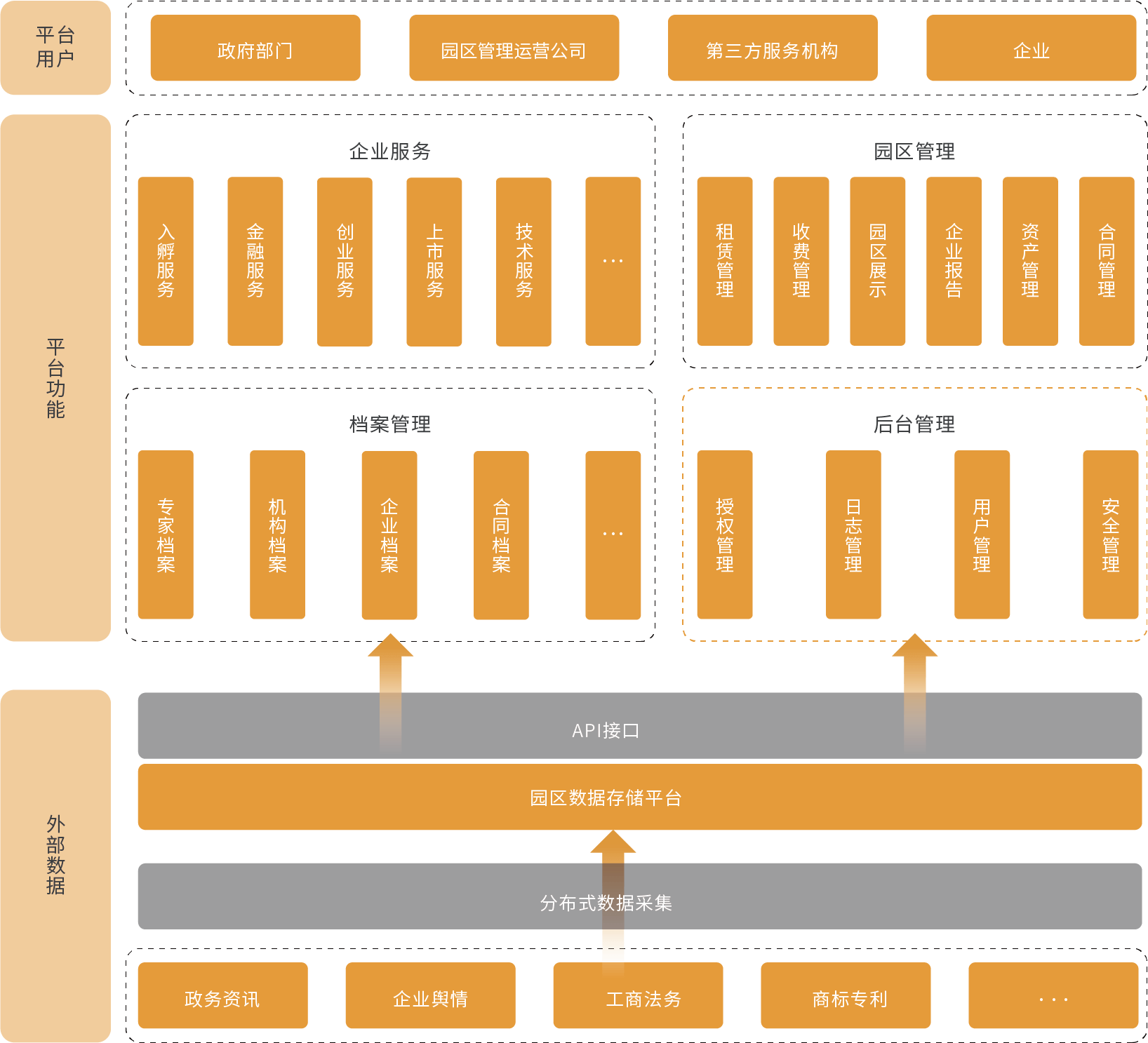Click the 企业服务 section title

390,152
